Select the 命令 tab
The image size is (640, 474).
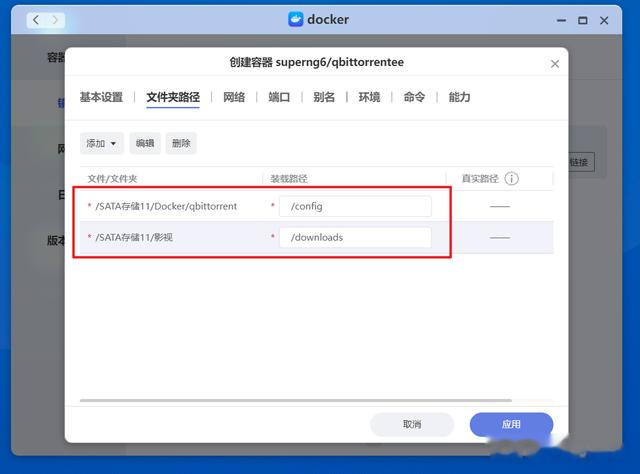(414, 97)
